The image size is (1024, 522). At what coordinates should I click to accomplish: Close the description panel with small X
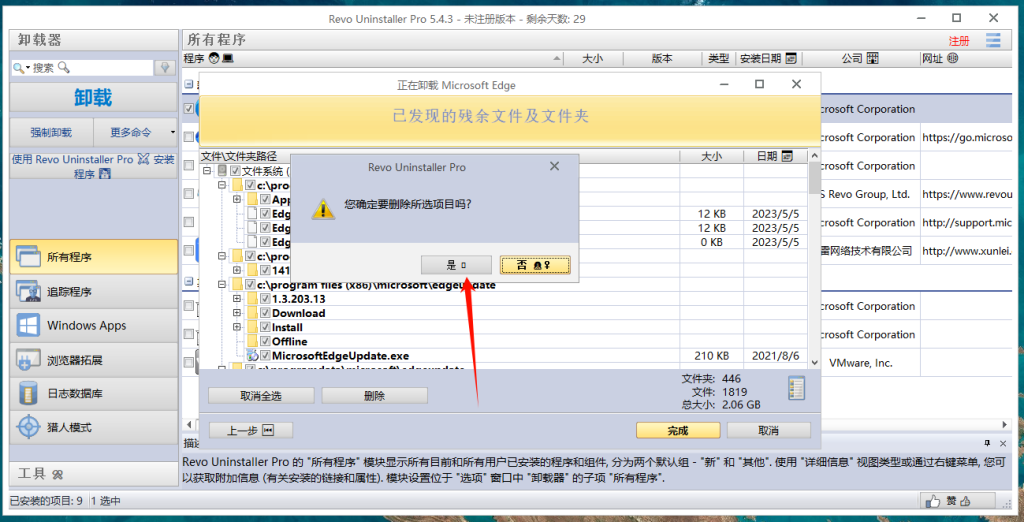(1005, 443)
